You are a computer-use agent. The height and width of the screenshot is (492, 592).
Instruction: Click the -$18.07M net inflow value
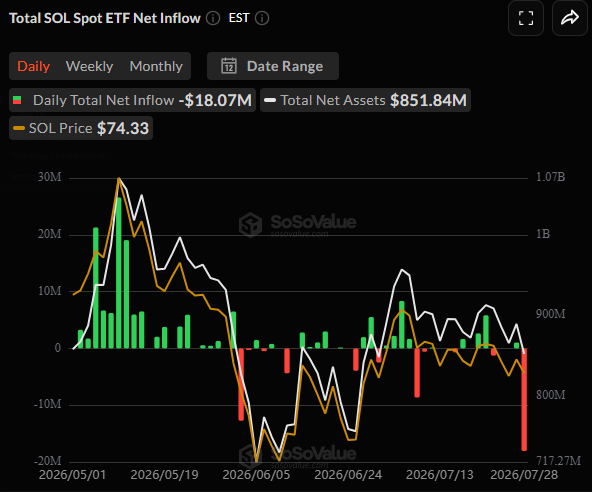click(215, 100)
